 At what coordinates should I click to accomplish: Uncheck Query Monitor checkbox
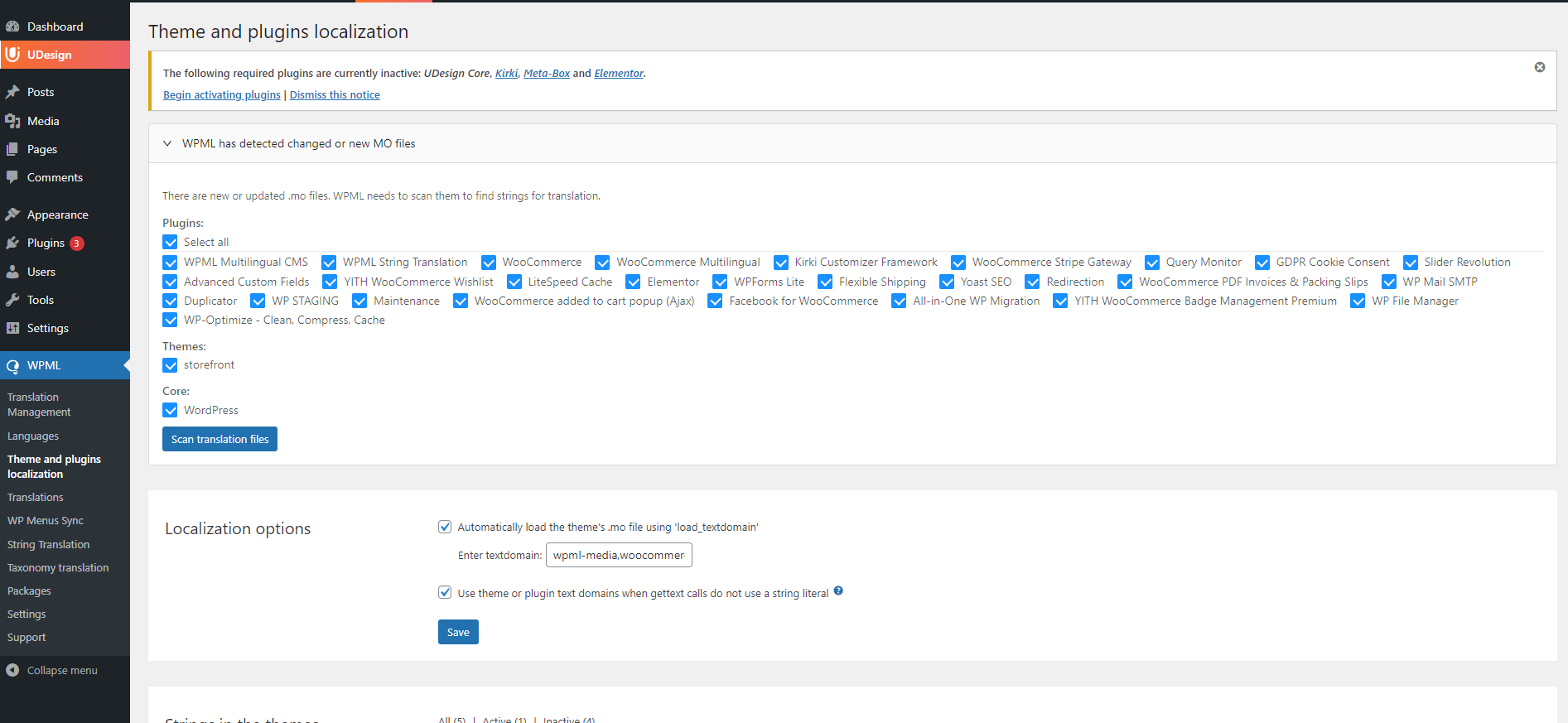pyautogui.click(x=1152, y=263)
